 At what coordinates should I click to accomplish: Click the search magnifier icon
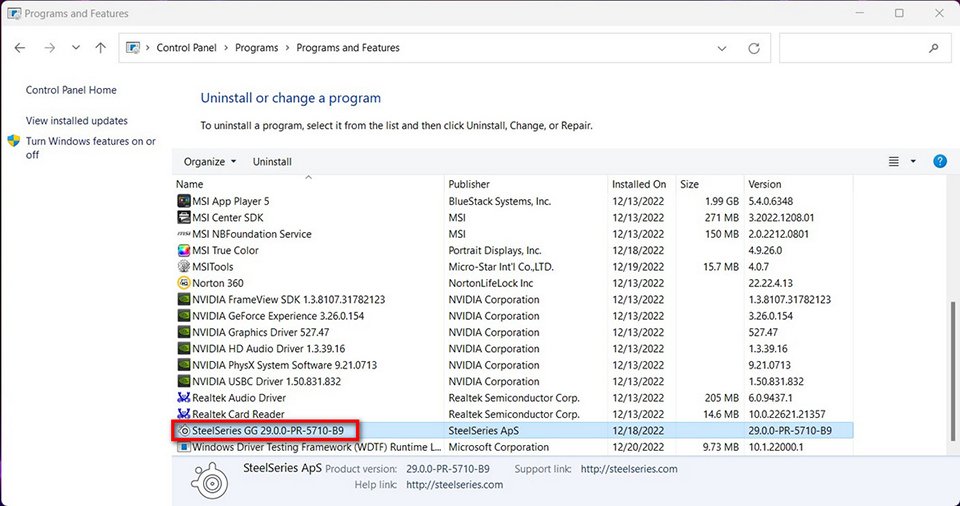coord(933,48)
